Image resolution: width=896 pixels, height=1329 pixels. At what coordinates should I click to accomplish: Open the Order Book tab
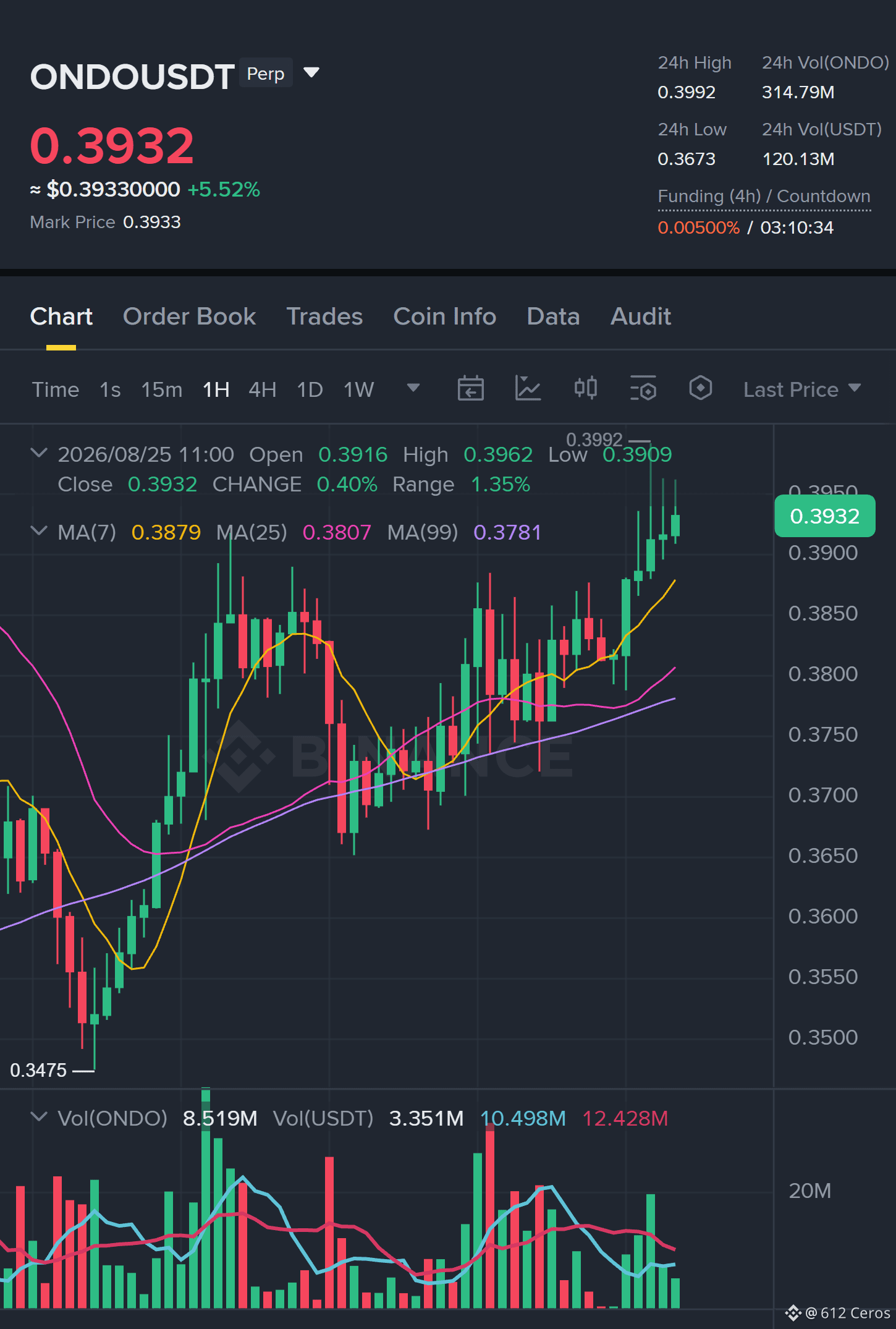pos(189,316)
